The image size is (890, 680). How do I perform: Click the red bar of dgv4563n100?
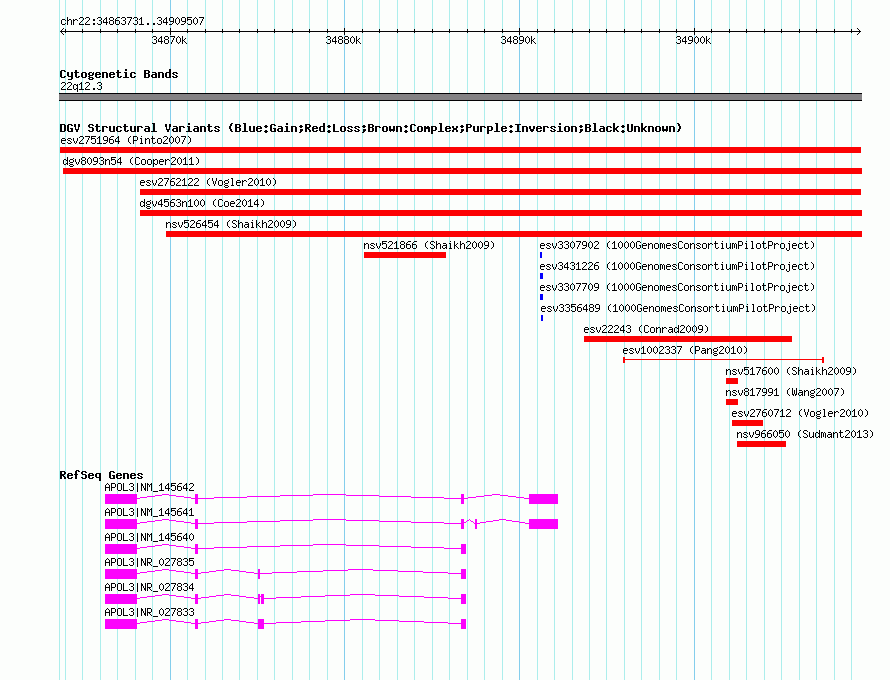point(501,213)
